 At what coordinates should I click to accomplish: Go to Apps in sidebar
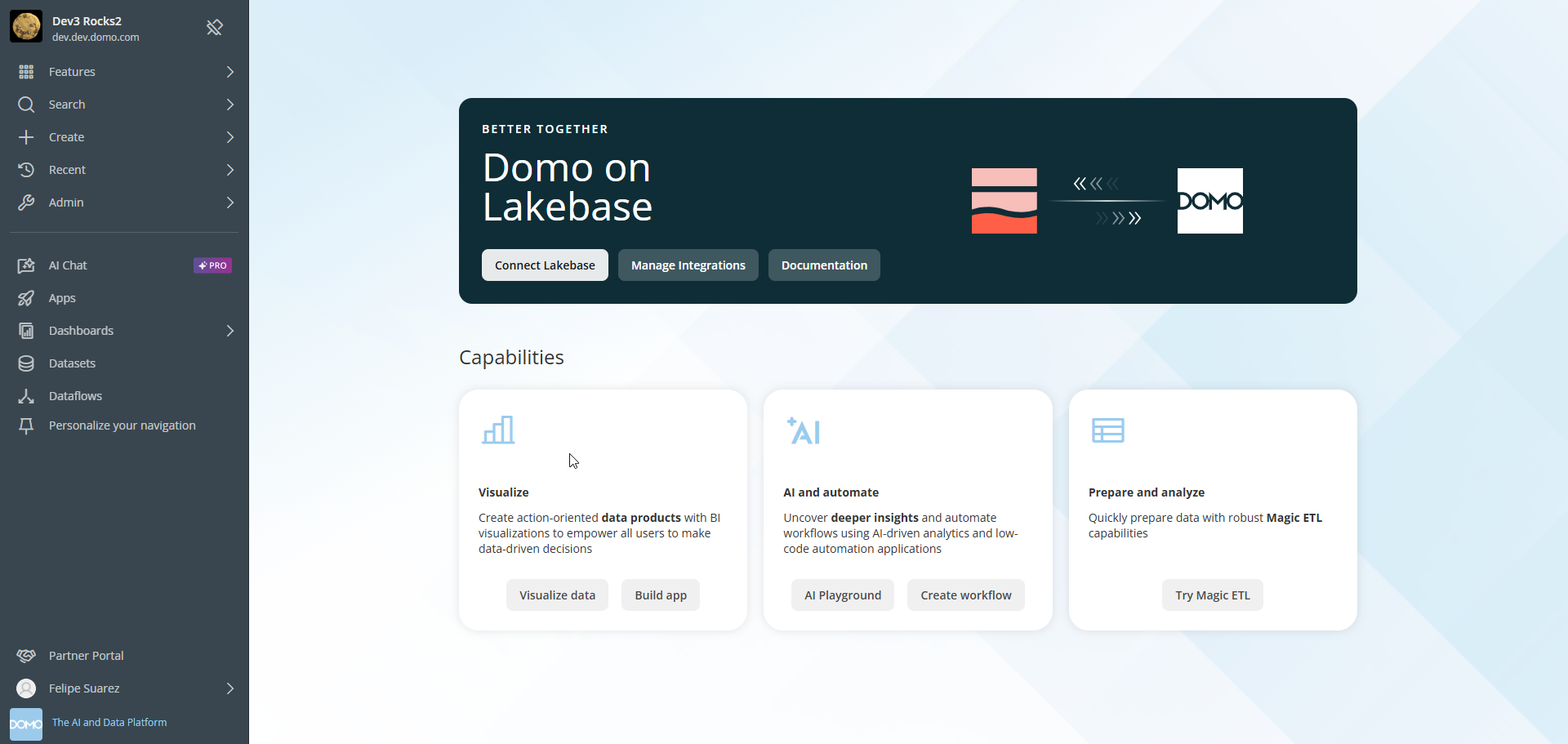(124, 298)
